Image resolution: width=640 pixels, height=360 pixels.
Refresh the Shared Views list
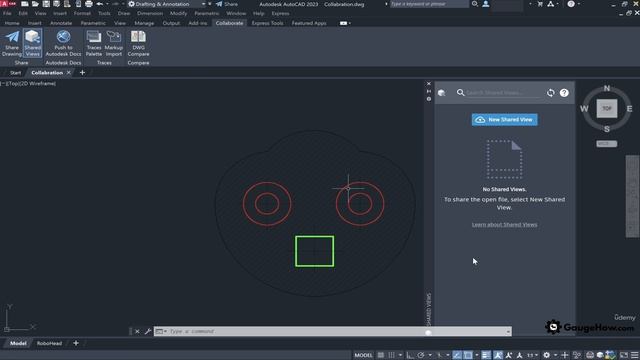point(551,93)
